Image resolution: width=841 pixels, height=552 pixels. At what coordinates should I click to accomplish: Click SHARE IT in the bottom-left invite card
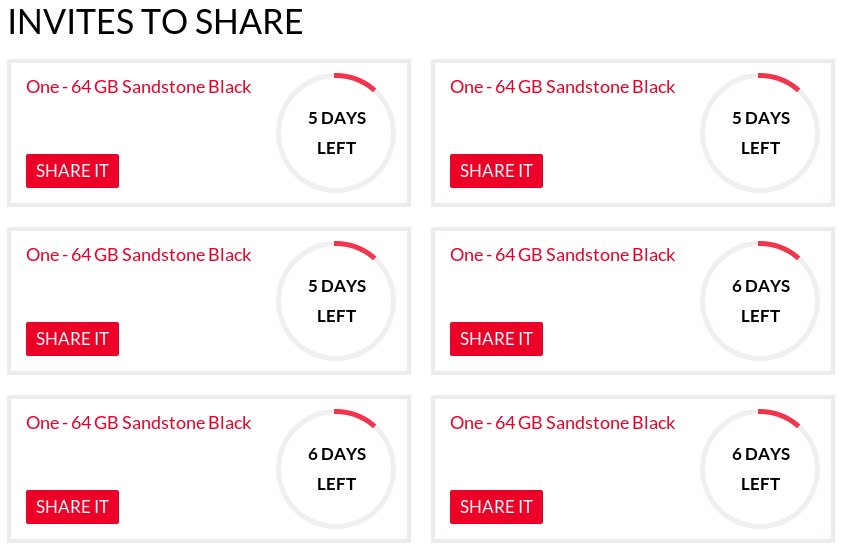click(72, 507)
